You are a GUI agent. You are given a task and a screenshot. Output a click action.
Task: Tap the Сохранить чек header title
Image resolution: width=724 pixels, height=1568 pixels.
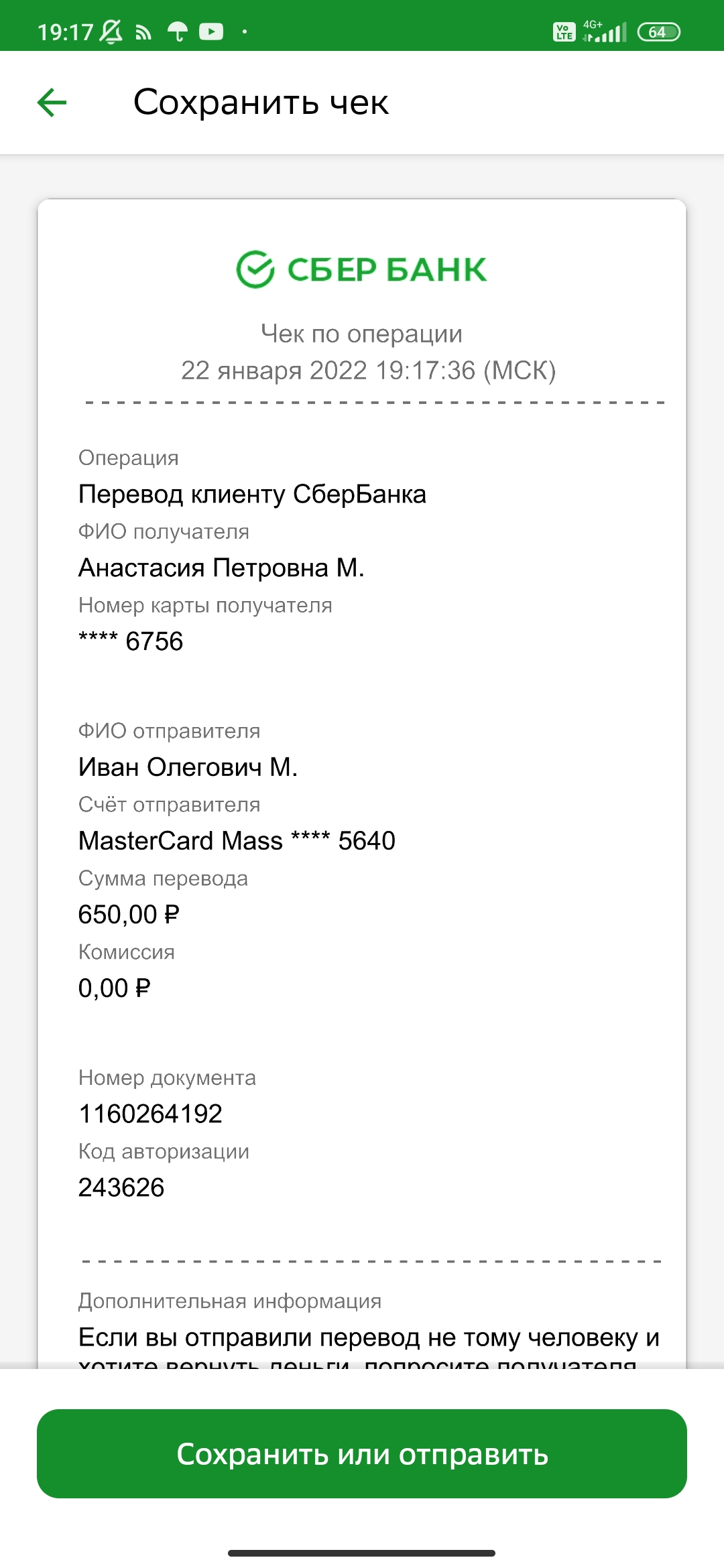(x=261, y=103)
